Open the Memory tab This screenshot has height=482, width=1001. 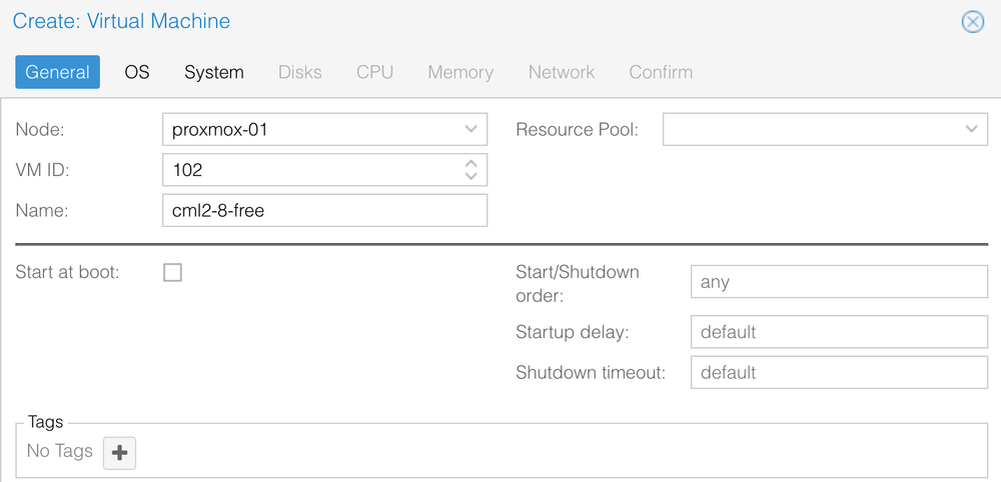pyautogui.click(x=460, y=72)
